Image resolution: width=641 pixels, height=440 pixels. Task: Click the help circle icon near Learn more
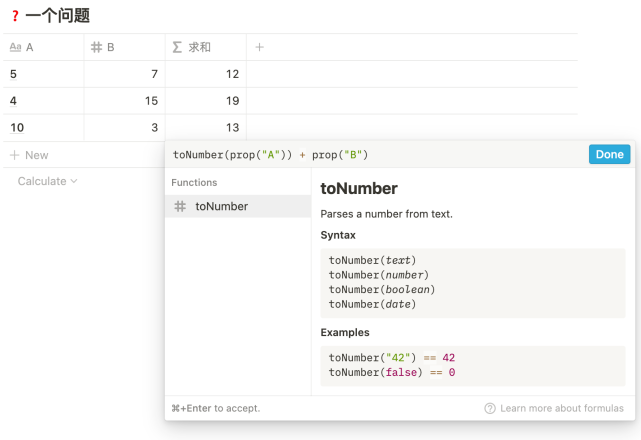coord(490,408)
